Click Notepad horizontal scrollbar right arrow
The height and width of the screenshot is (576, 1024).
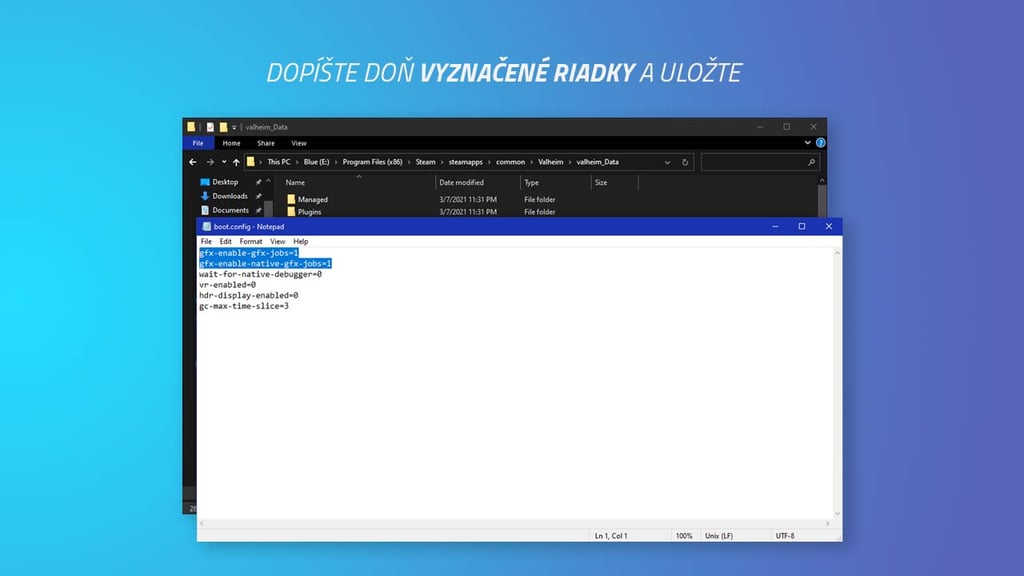[x=827, y=523]
